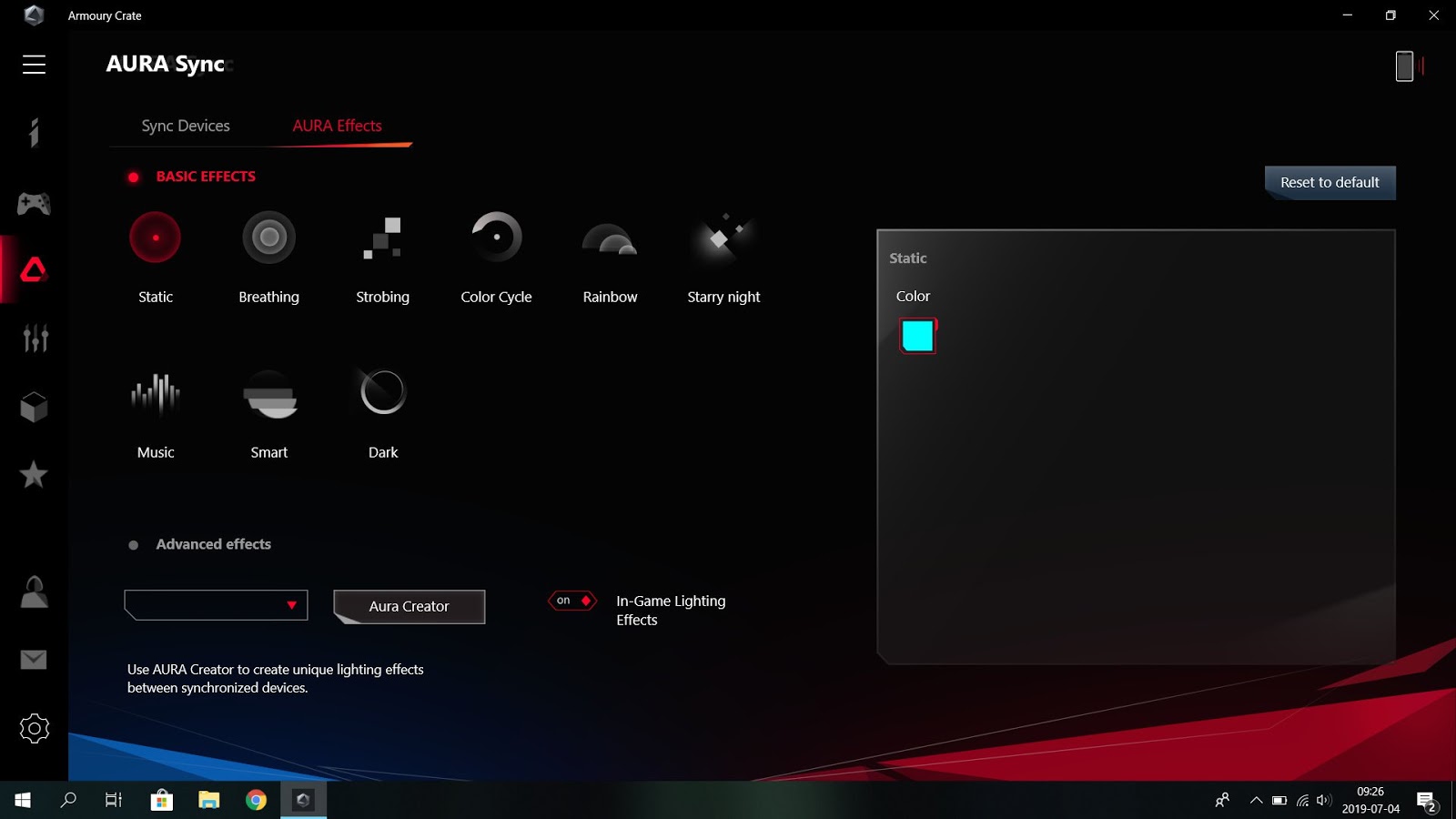The height and width of the screenshot is (819, 1456).
Task: Open Microsoft Store from the taskbar
Action: (162, 800)
